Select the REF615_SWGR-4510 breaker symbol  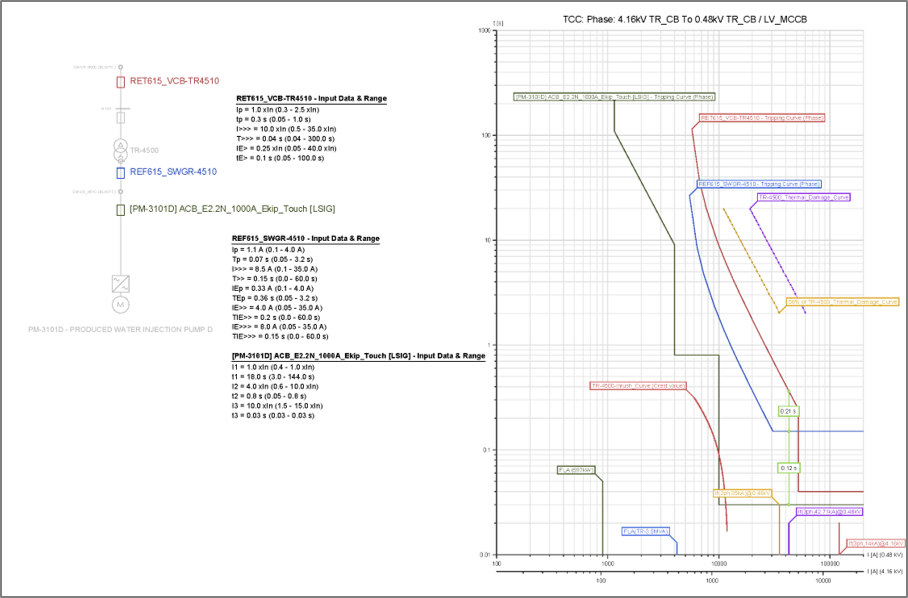point(119,173)
